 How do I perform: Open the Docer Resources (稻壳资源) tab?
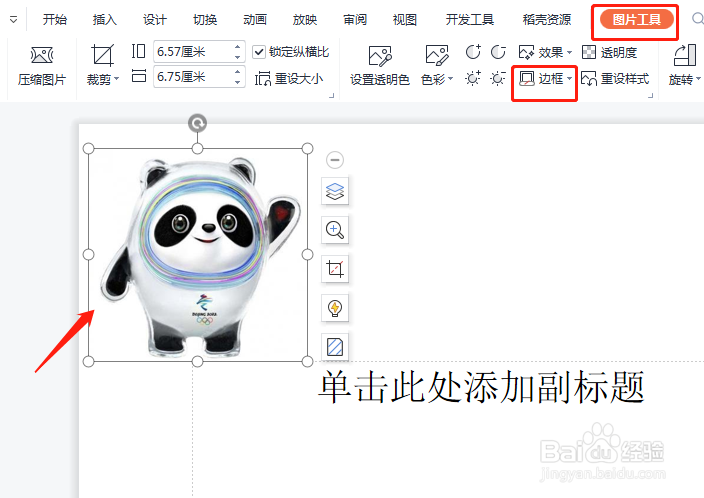tap(547, 19)
